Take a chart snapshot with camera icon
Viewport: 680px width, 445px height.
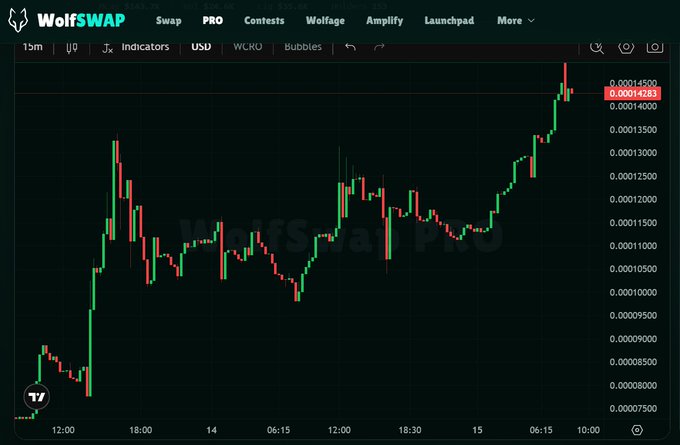[x=655, y=47]
